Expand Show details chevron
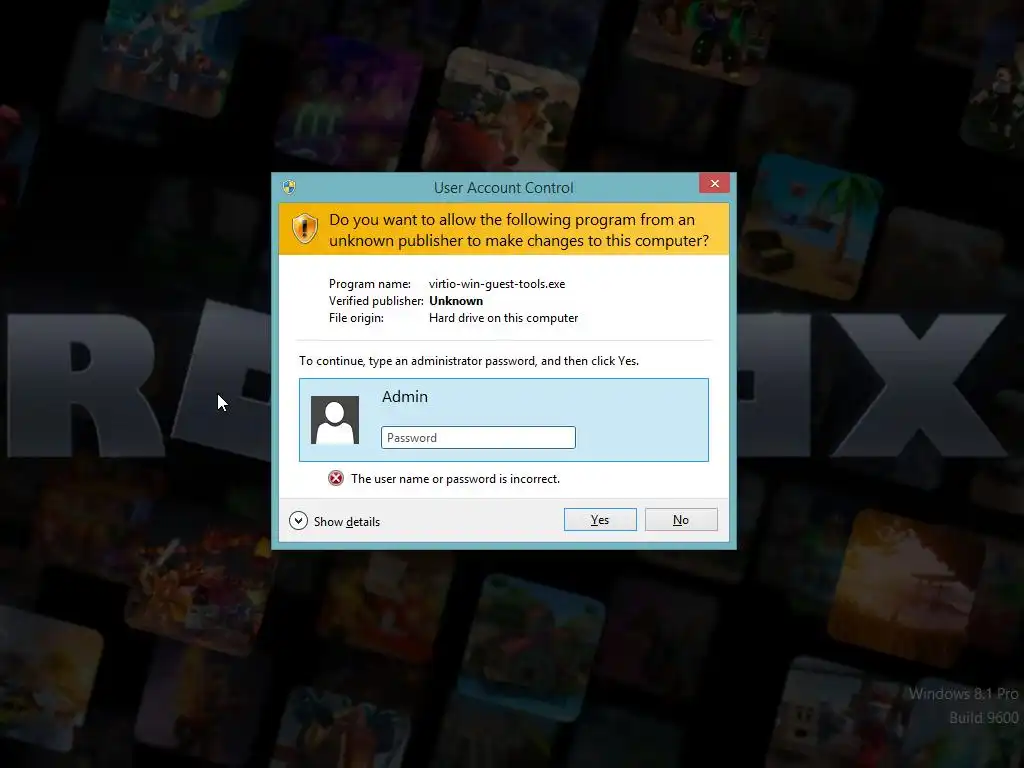Screen dimensions: 1024x768 298,520
